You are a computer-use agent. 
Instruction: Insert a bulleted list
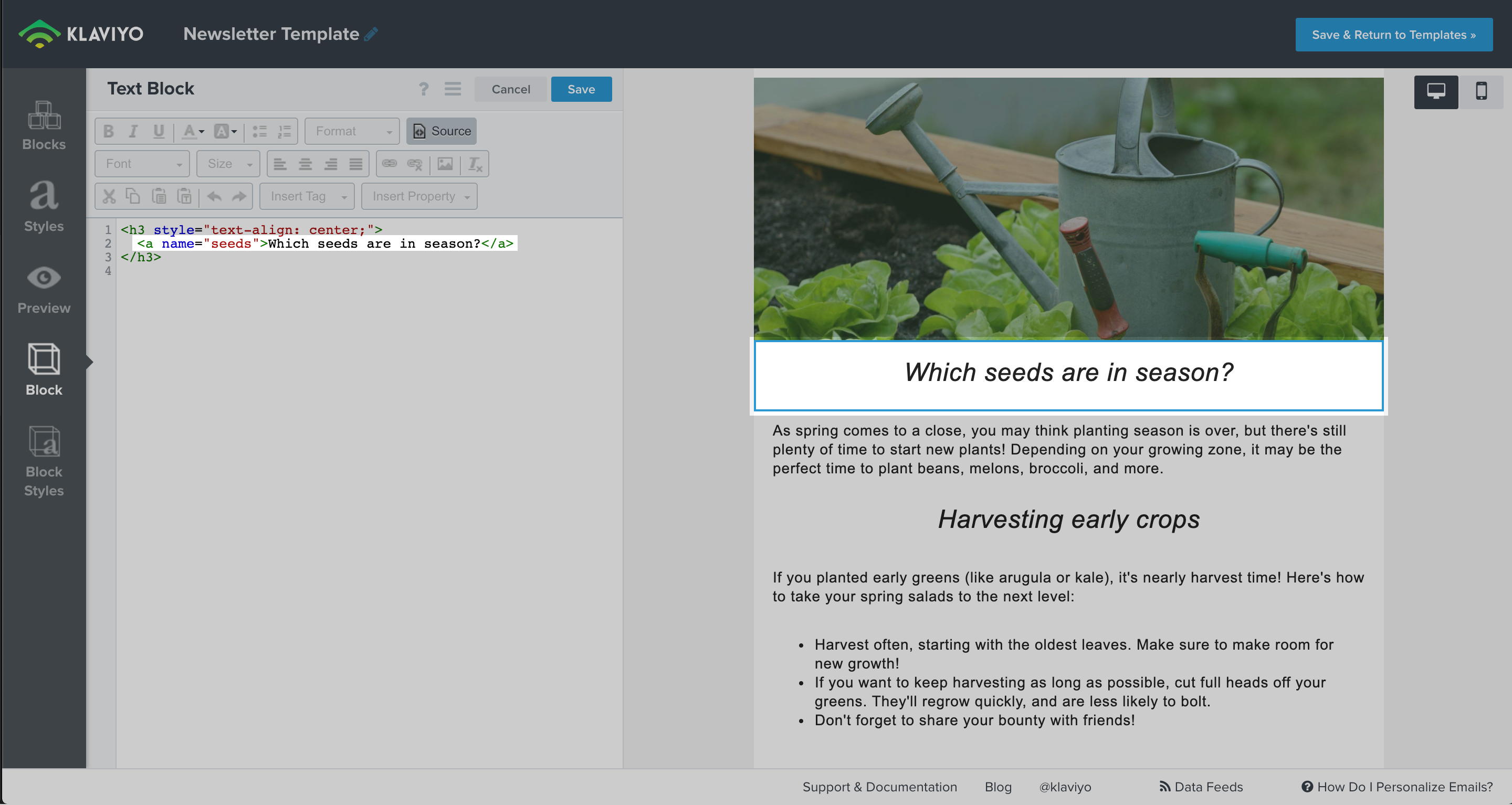(x=259, y=131)
